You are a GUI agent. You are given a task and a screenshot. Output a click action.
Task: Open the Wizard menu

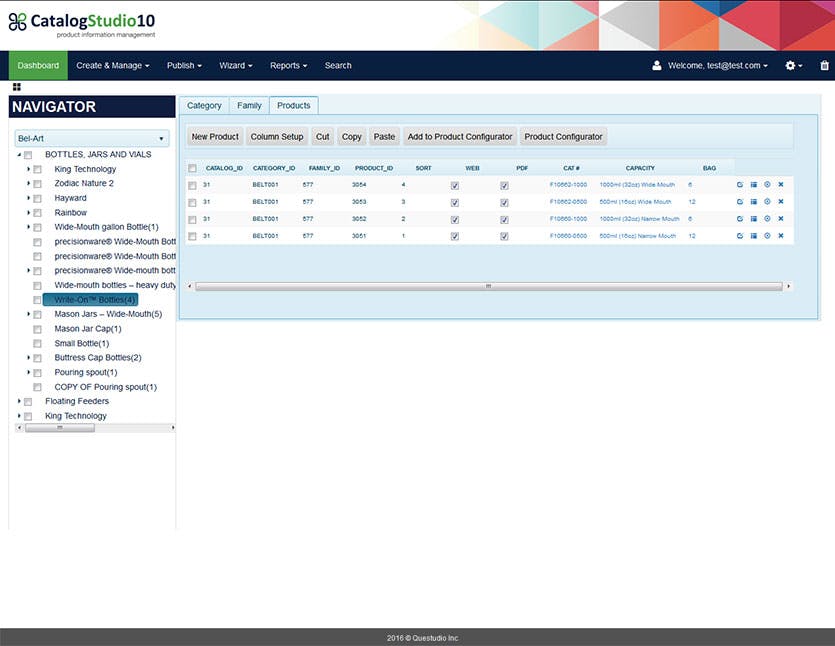click(235, 66)
